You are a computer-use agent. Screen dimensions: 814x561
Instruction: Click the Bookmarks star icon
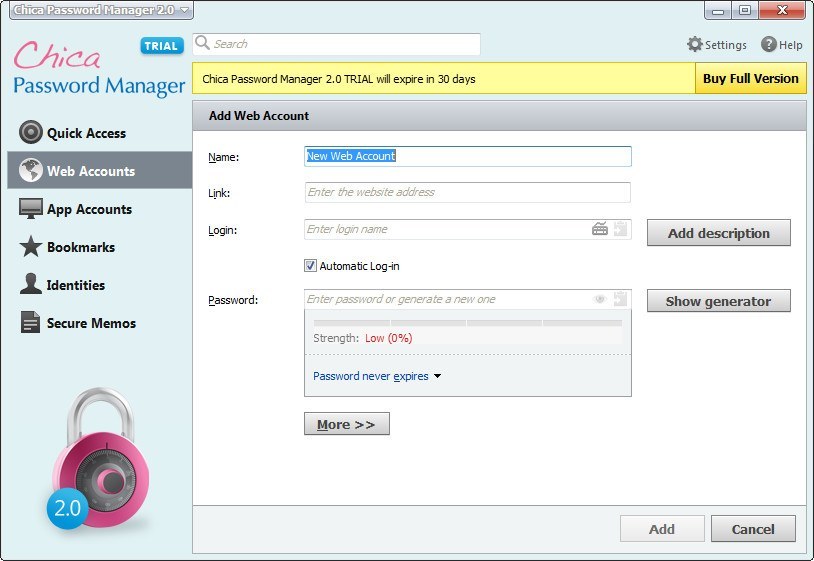31,247
